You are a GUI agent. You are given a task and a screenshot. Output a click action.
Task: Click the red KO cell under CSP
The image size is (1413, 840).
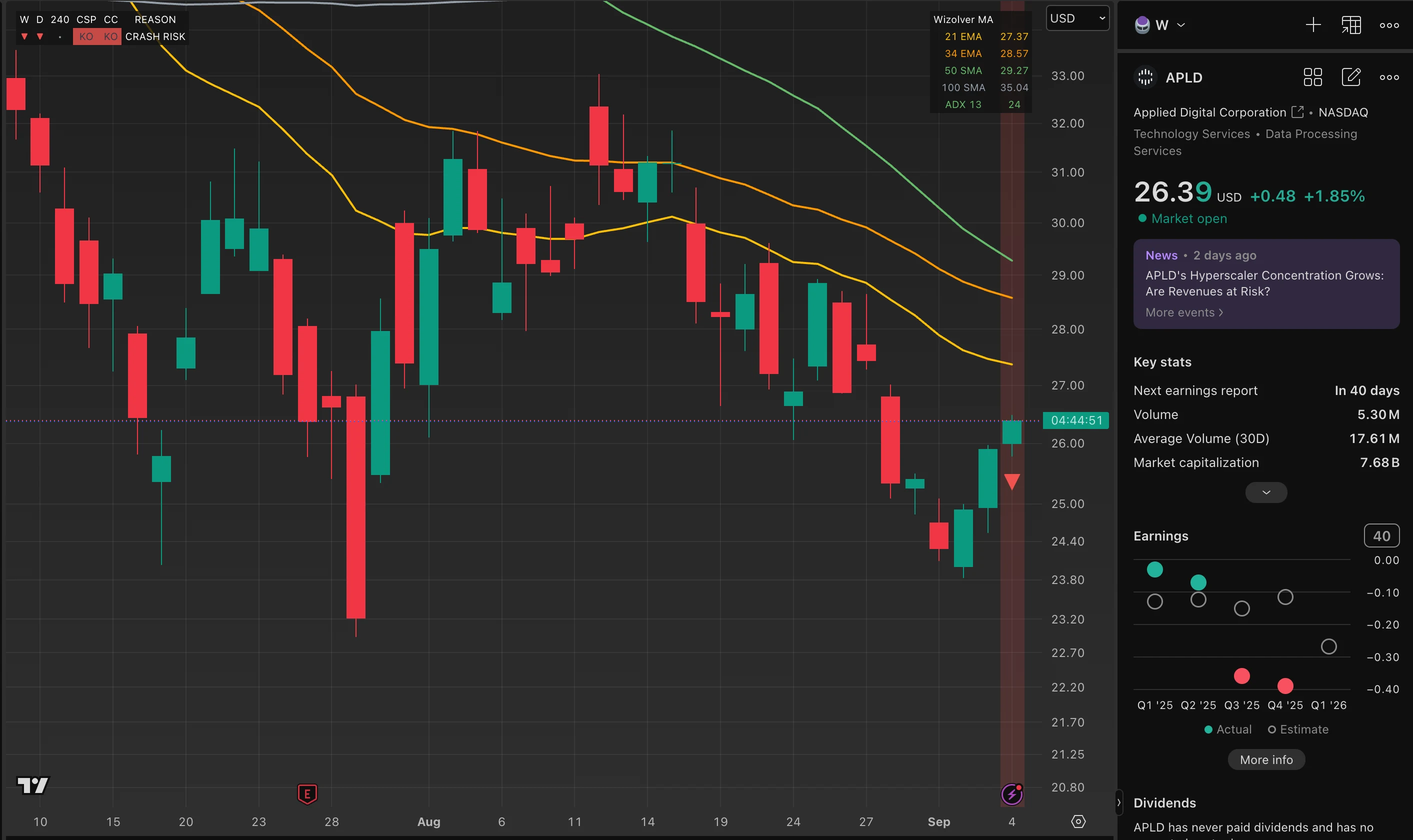click(85, 36)
